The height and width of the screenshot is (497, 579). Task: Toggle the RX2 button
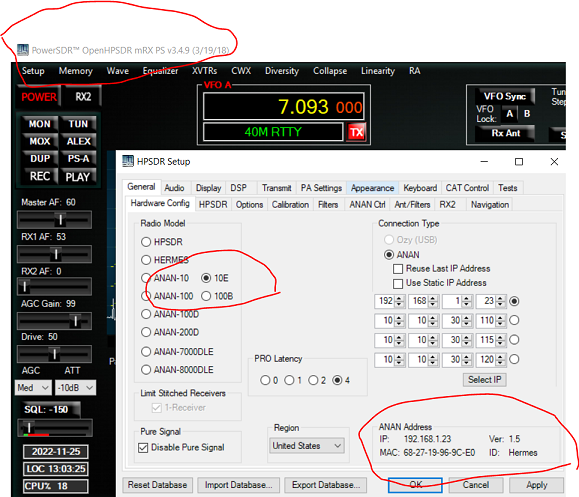(83, 97)
